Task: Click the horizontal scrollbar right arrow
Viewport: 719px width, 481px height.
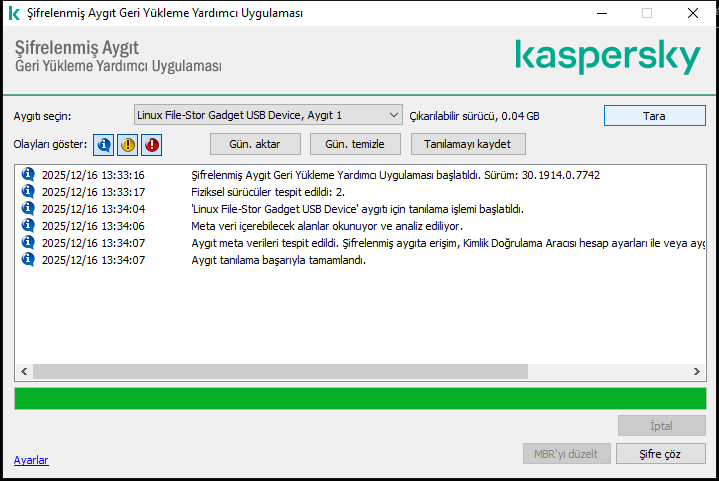Action: pos(697,371)
